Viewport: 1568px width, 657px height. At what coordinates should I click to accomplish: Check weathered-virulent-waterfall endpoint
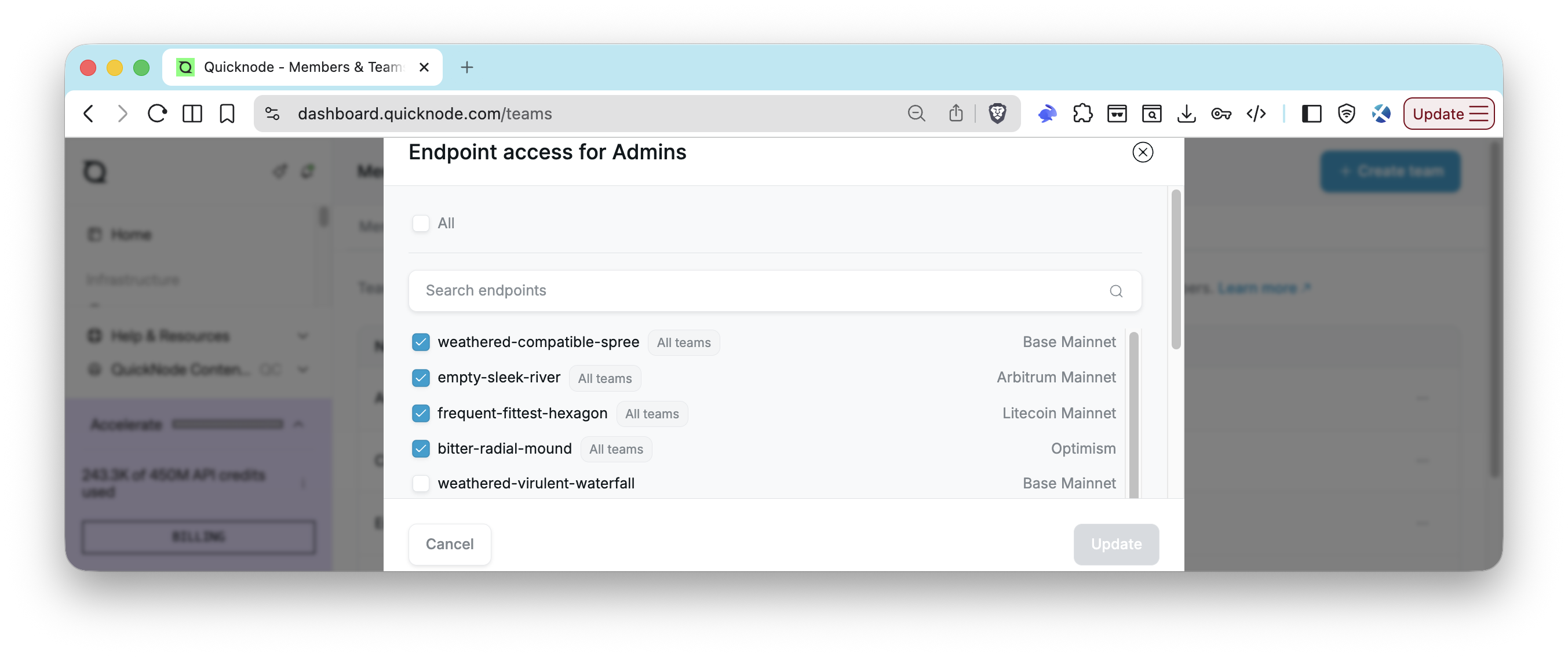(421, 483)
